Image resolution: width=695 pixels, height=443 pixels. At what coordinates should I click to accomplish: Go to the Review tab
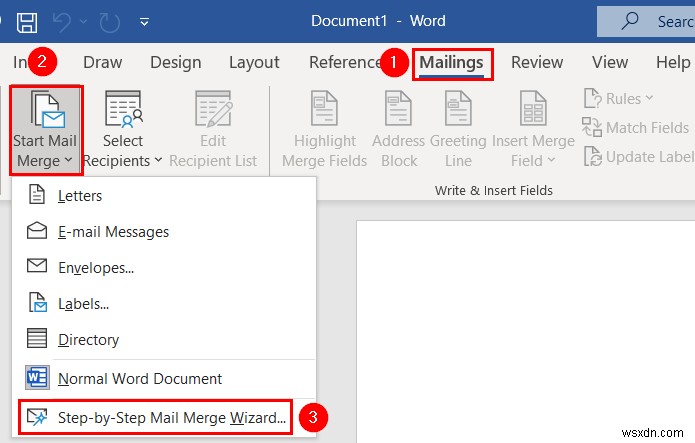click(537, 62)
